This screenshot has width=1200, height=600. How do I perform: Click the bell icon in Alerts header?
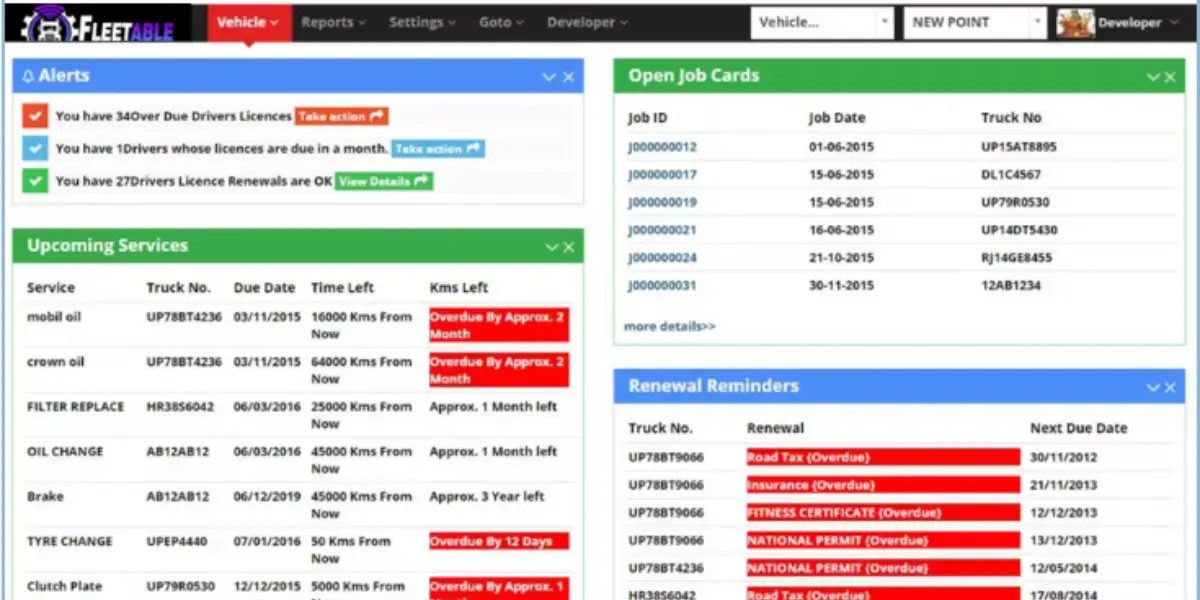(28, 76)
